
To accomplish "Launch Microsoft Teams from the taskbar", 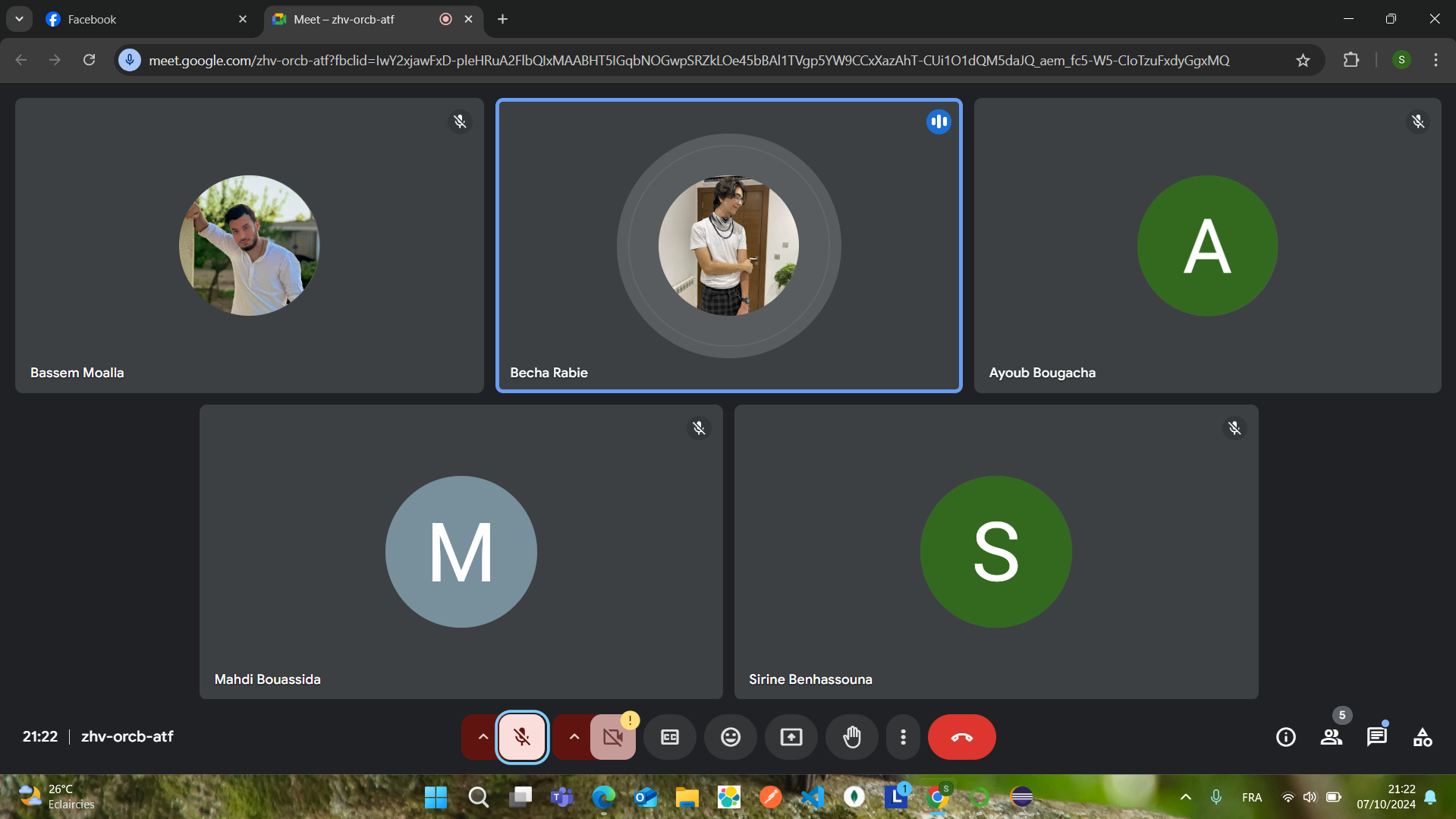I will (x=562, y=797).
